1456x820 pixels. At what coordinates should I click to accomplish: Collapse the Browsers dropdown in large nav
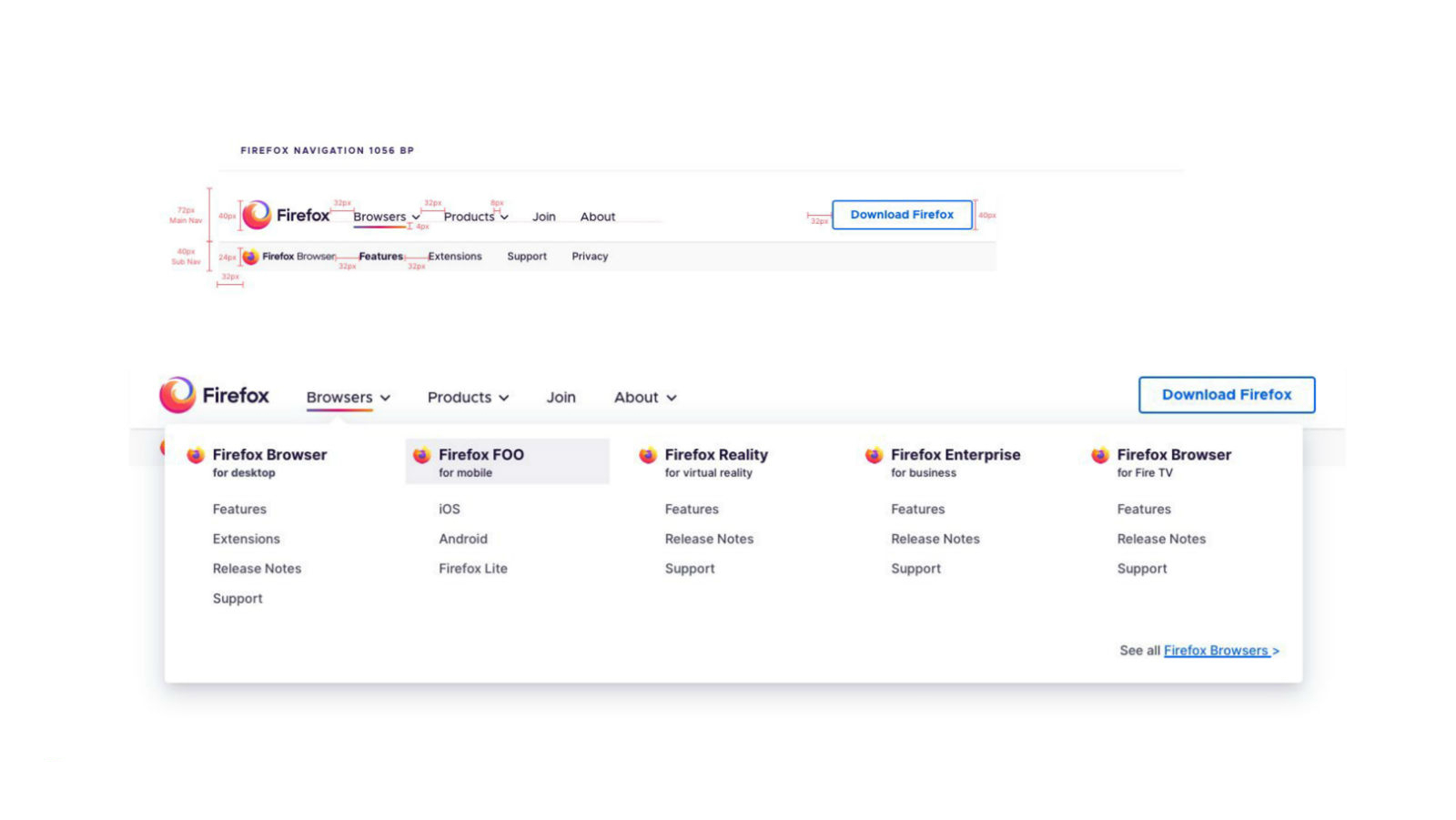coord(349,398)
